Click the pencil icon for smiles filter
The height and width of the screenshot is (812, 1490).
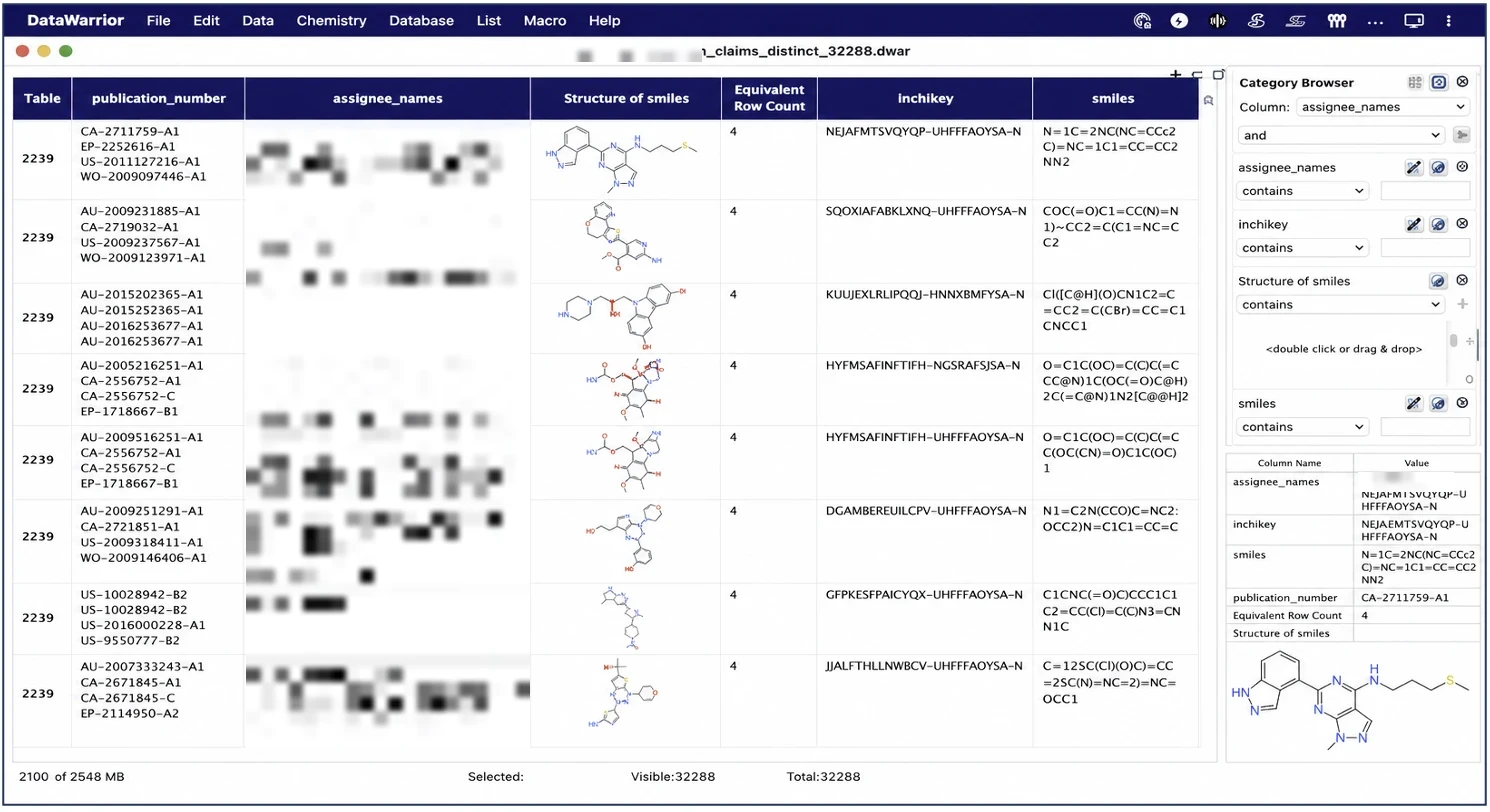[1414, 404]
